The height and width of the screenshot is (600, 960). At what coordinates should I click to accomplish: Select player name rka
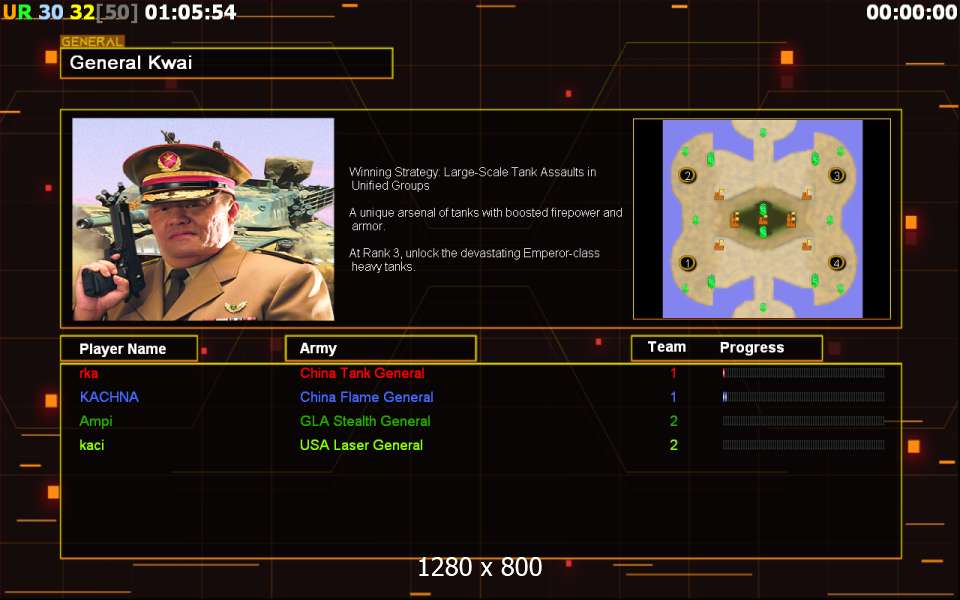pos(89,373)
